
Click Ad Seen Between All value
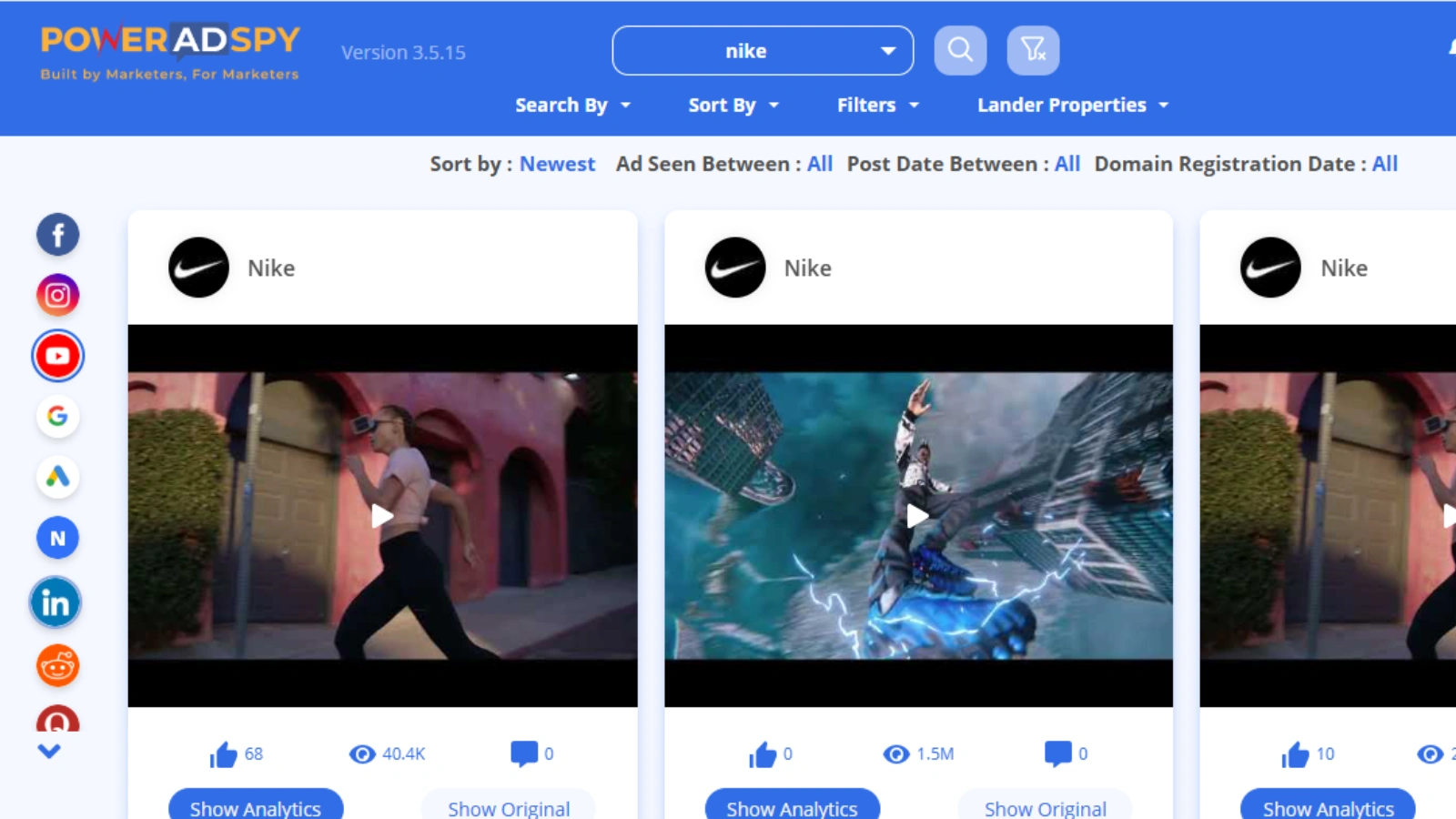click(x=820, y=164)
